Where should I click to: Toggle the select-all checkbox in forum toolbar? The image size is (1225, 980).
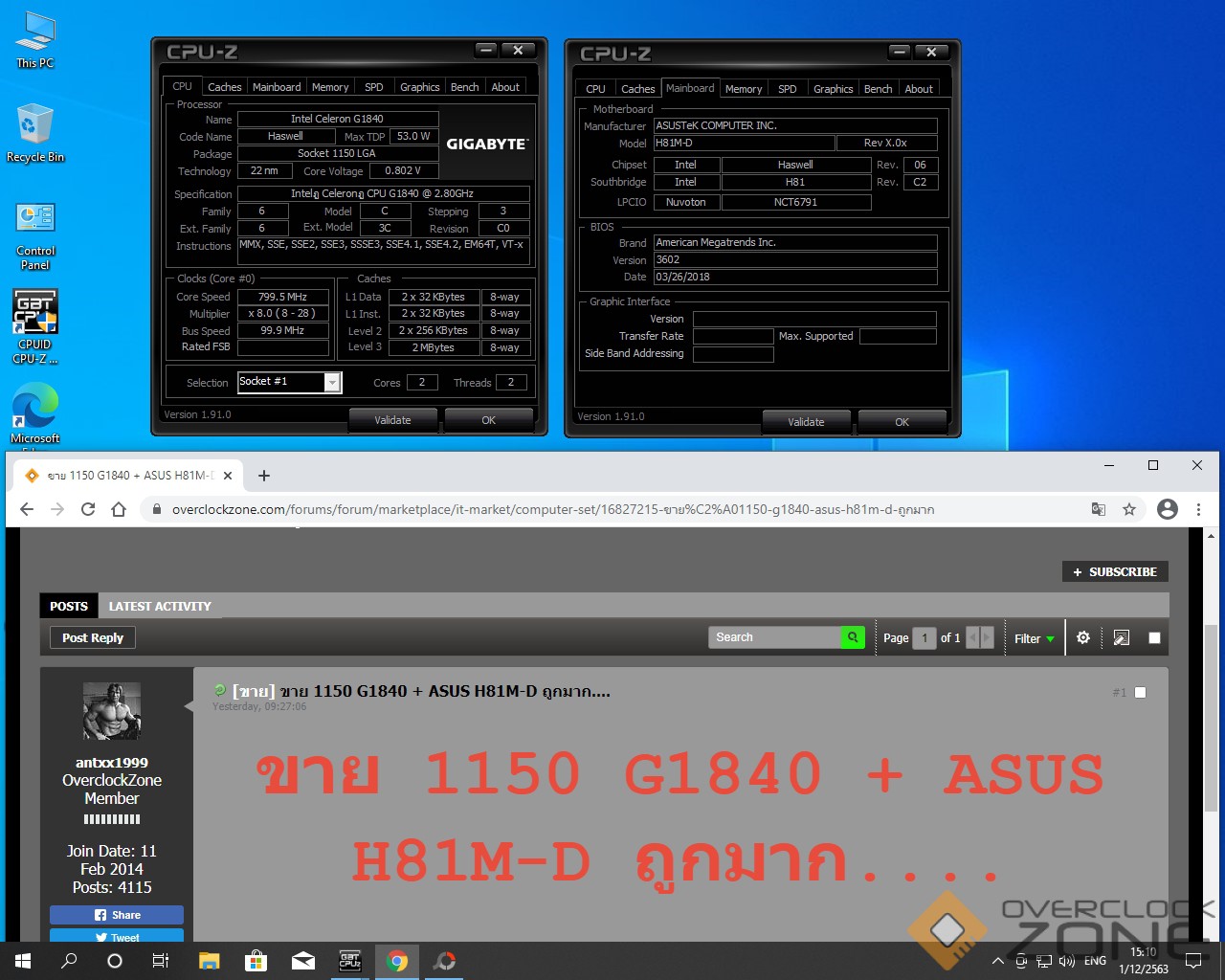point(1154,637)
